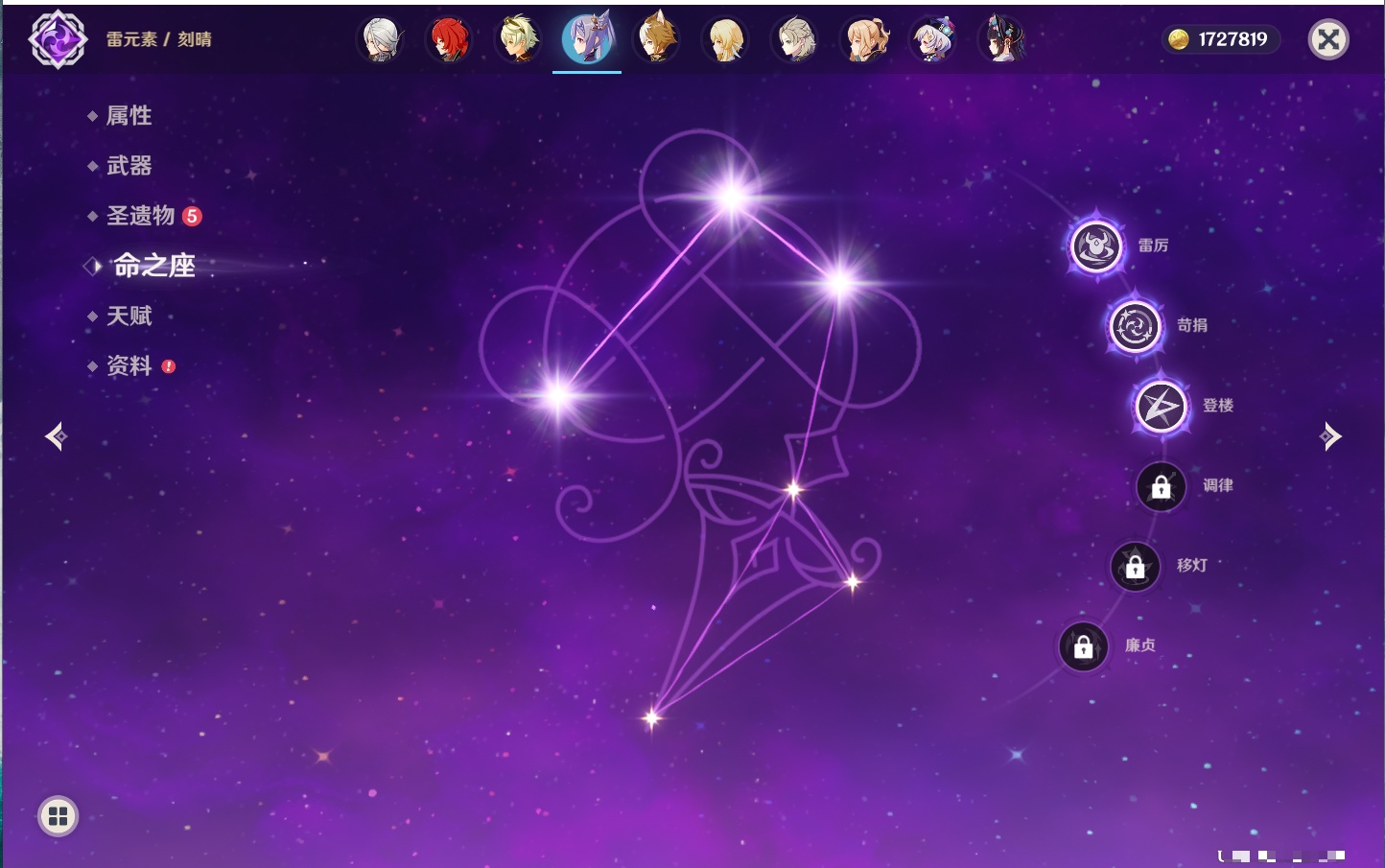The image size is (1385, 868).
Task: Pick the brown dog-eared Gorou avatar
Action: coord(657,39)
